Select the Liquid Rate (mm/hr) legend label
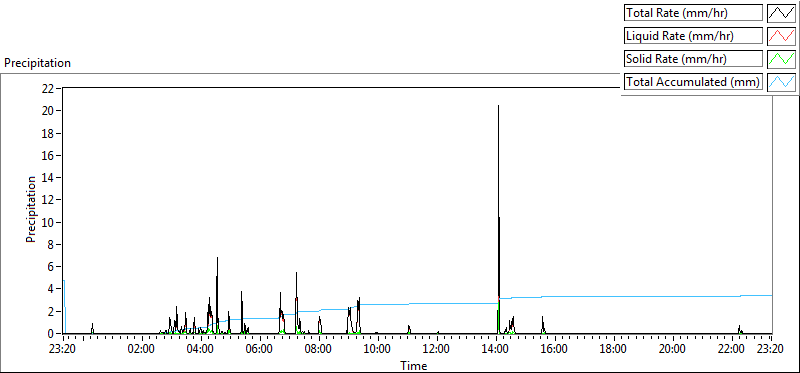 (693, 36)
